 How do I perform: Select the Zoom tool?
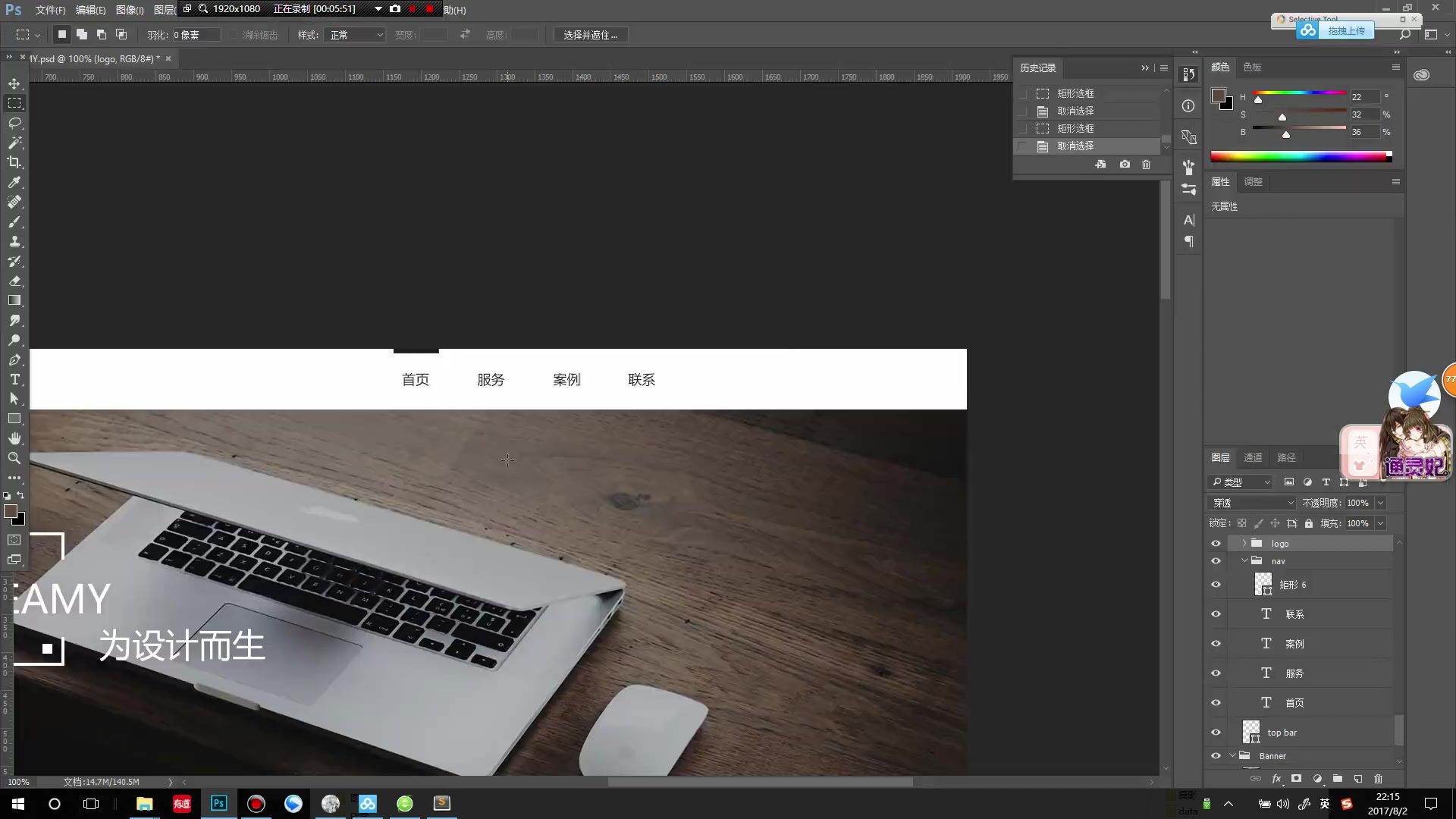14,458
